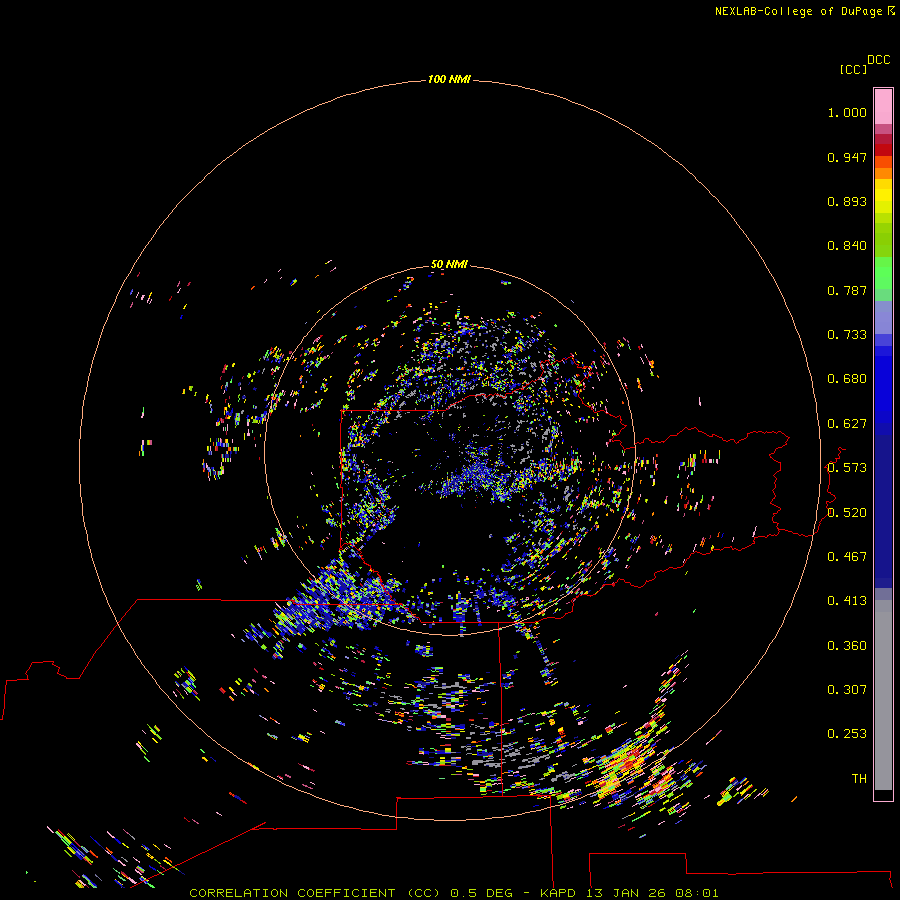The height and width of the screenshot is (900, 900).
Task: Click the "100 NMI" range ring label
Action: pyautogui.click(x=449, y=79)
